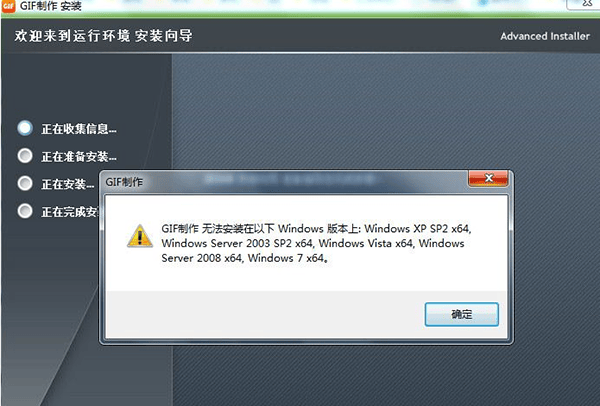This screenshot has height=406, width=600.
Task: Select the 正在完成安装 step indicator circle
Action: [25, 211]
